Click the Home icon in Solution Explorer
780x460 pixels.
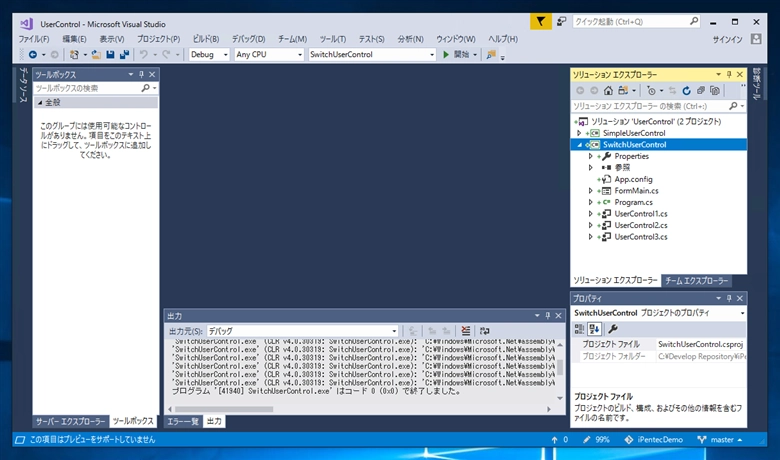[608, 91]
